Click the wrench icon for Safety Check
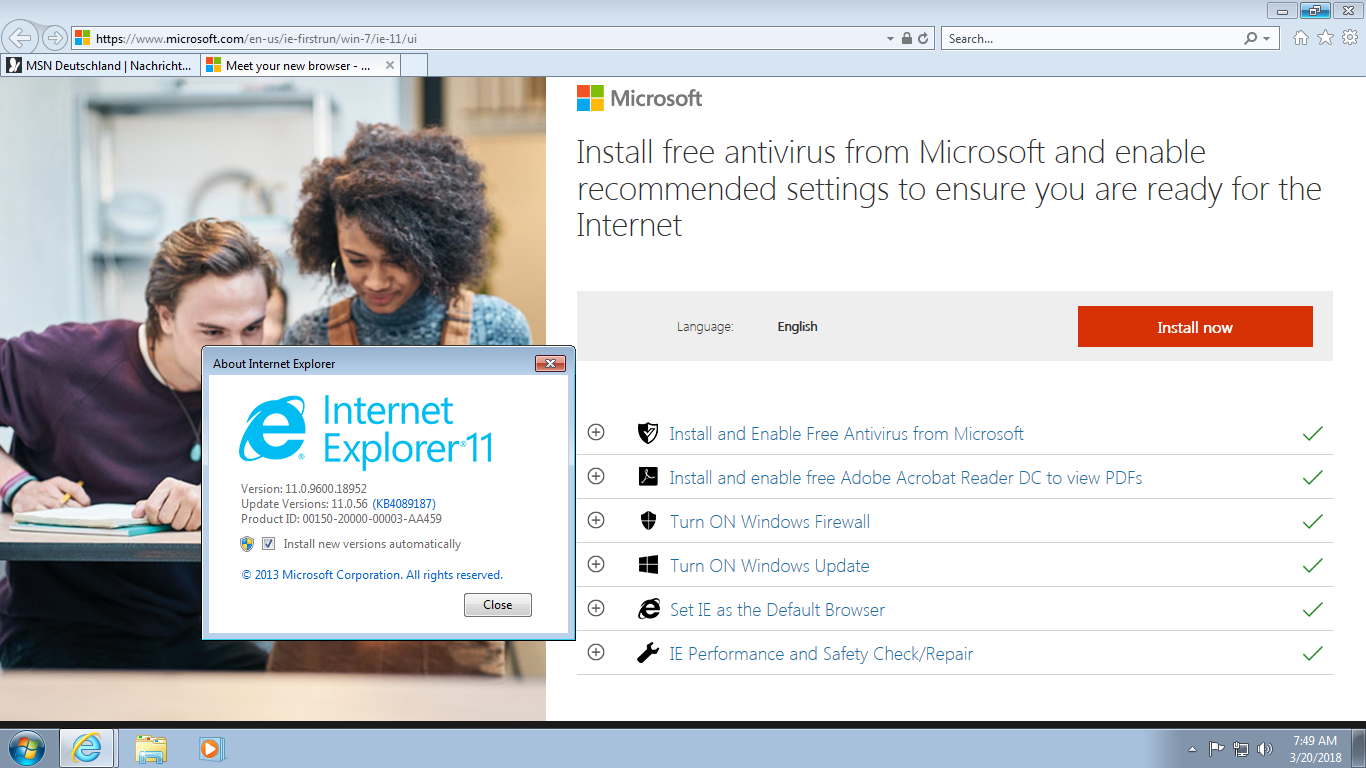The width and height of the screenshot is (1366, 768). pos(648,653)
